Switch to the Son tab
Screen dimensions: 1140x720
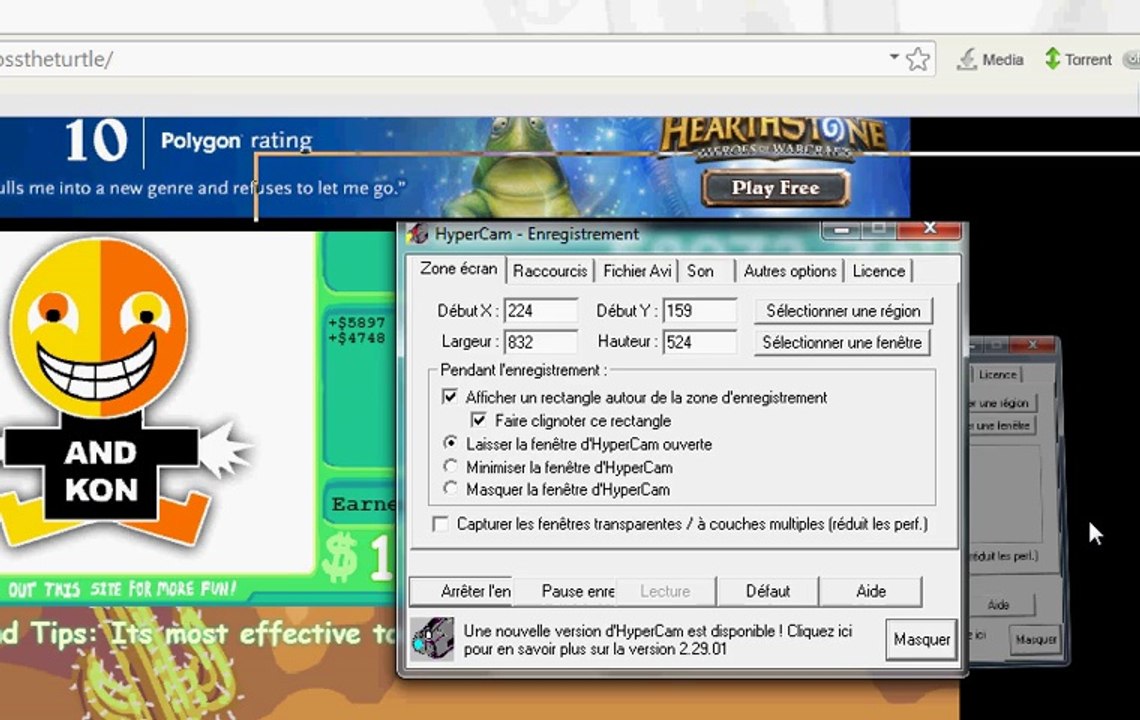click(x=700, y=271)
